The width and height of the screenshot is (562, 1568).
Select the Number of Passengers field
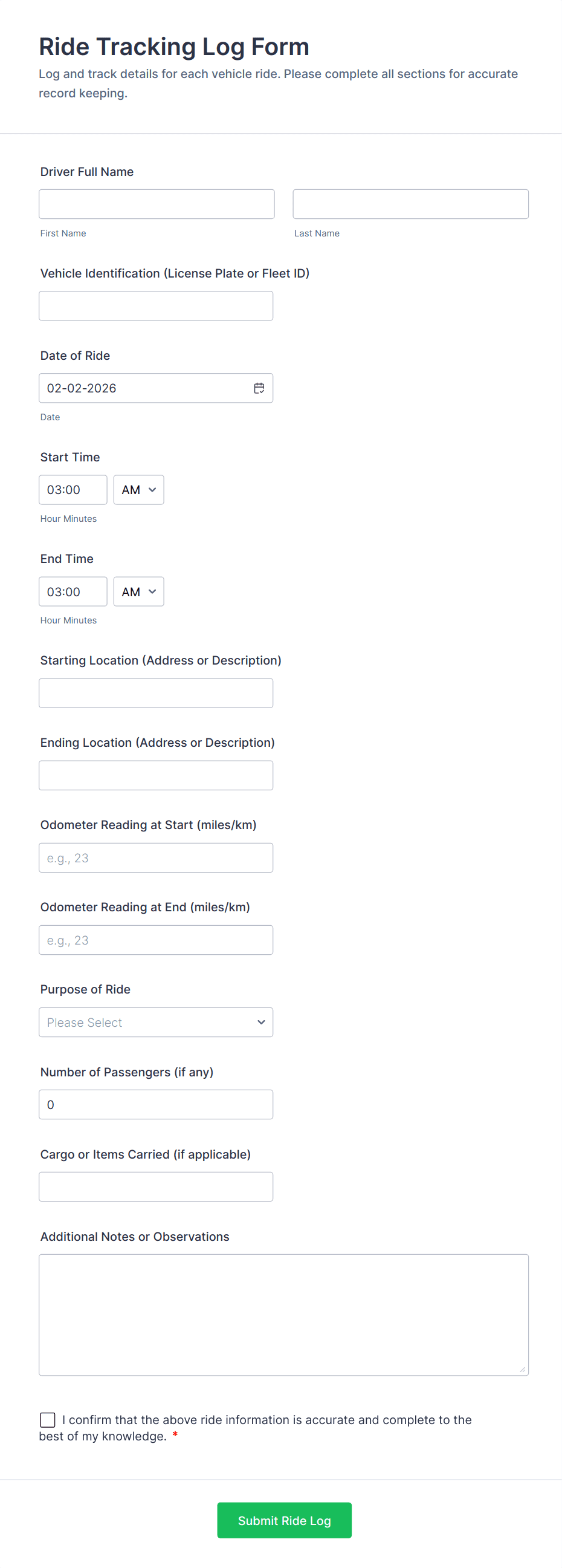click(x=156, y=1104)
